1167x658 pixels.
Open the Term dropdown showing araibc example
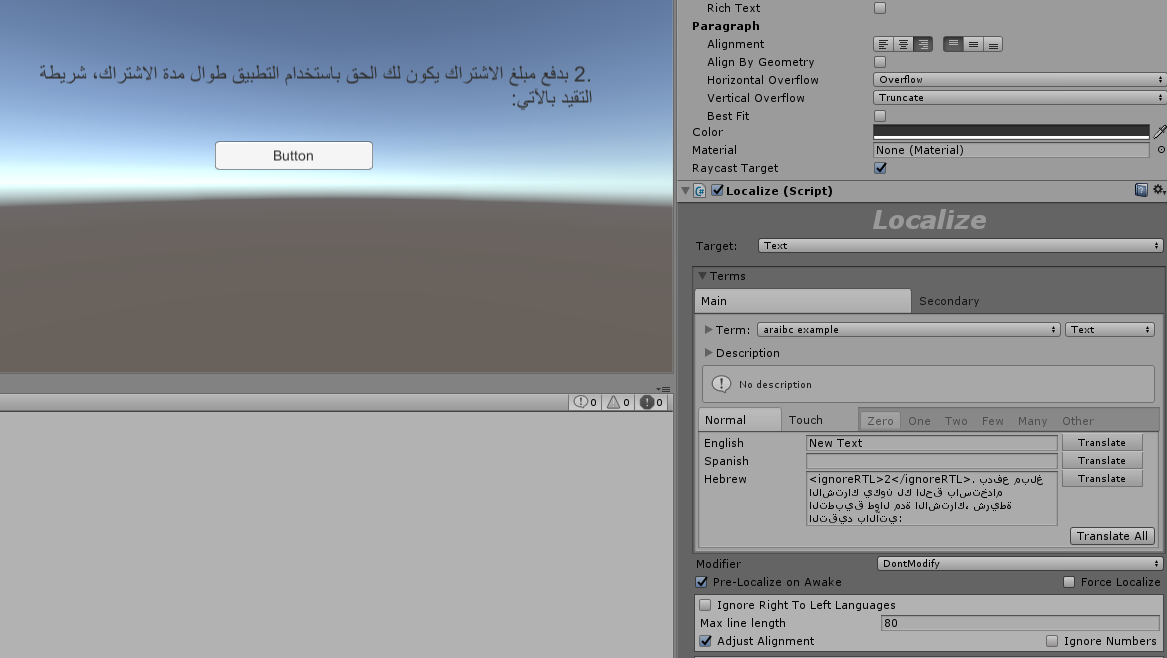coord(908,329)
